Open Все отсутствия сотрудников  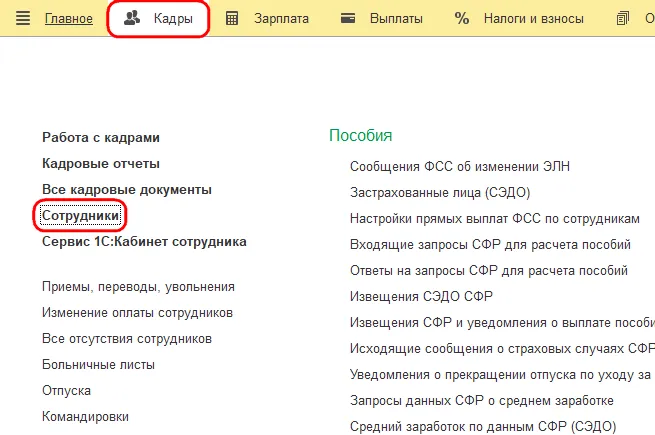point(127,339)
